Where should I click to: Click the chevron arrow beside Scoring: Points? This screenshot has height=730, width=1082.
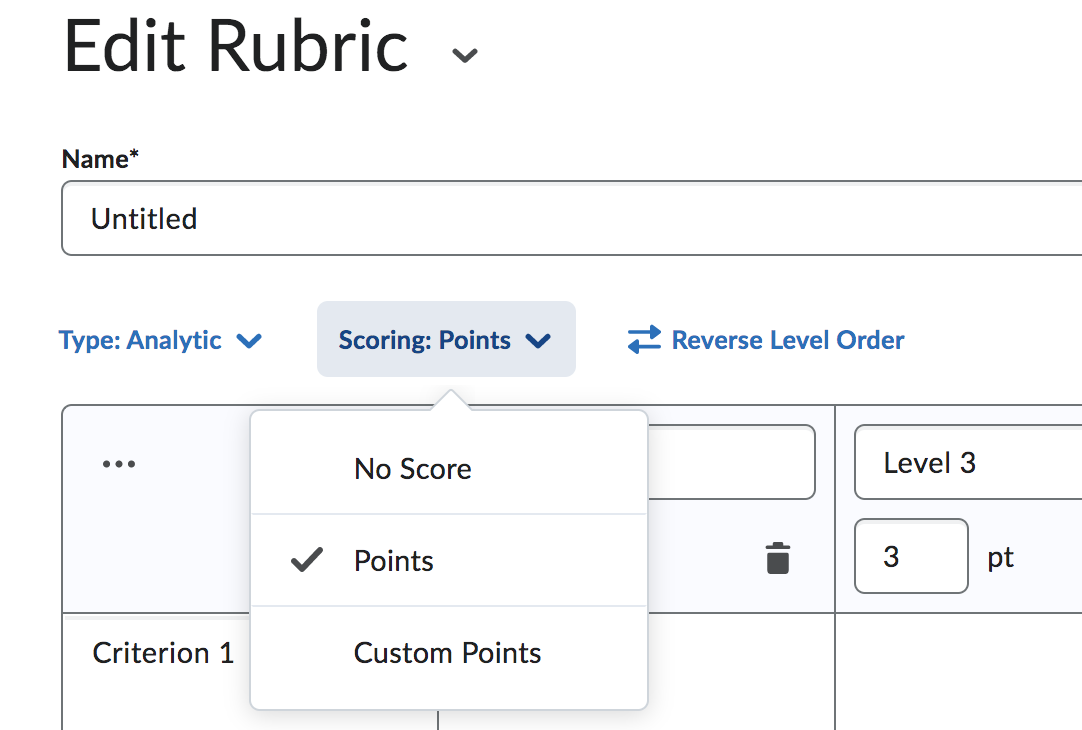[538, 341]
